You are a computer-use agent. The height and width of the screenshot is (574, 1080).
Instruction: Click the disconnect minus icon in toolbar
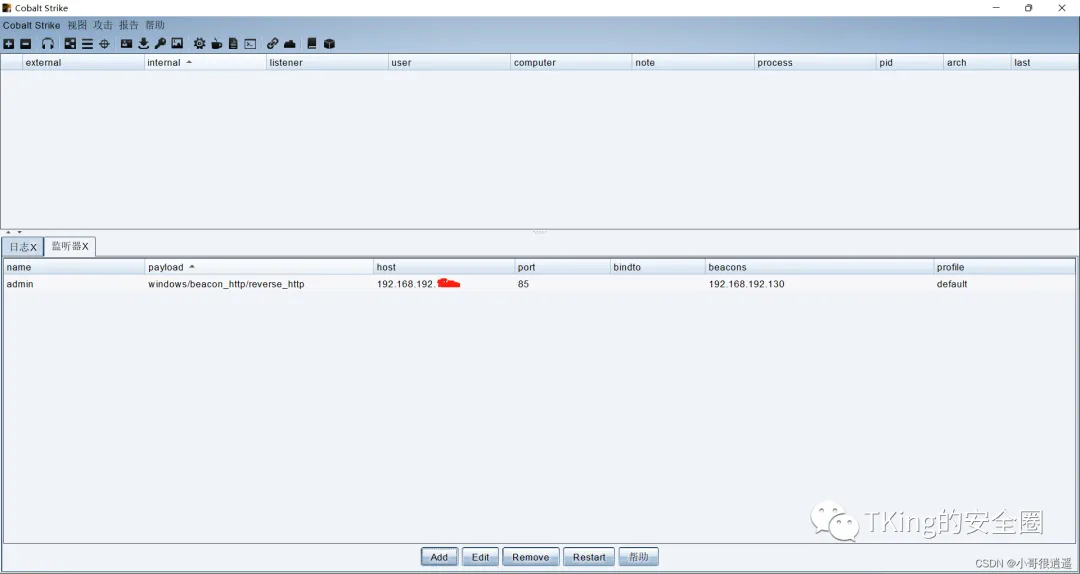click(25, 43)
